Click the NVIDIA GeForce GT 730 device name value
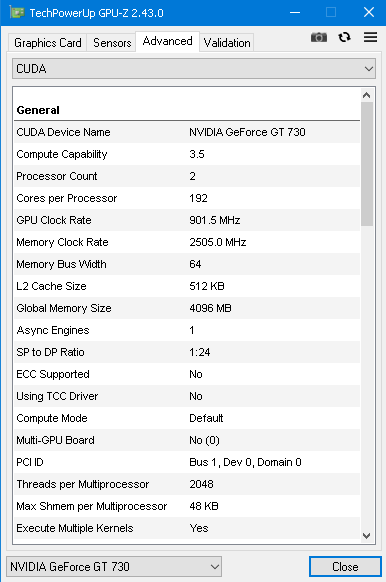Image resolution: width=386 pixels, height=582 pixels. coord(247,132)
